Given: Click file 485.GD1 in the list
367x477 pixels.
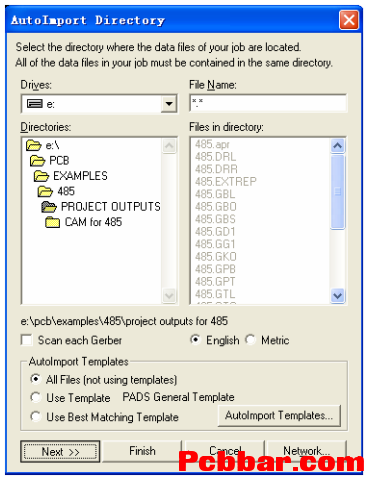Looking at the screenshot, I should tap(215, 232).
